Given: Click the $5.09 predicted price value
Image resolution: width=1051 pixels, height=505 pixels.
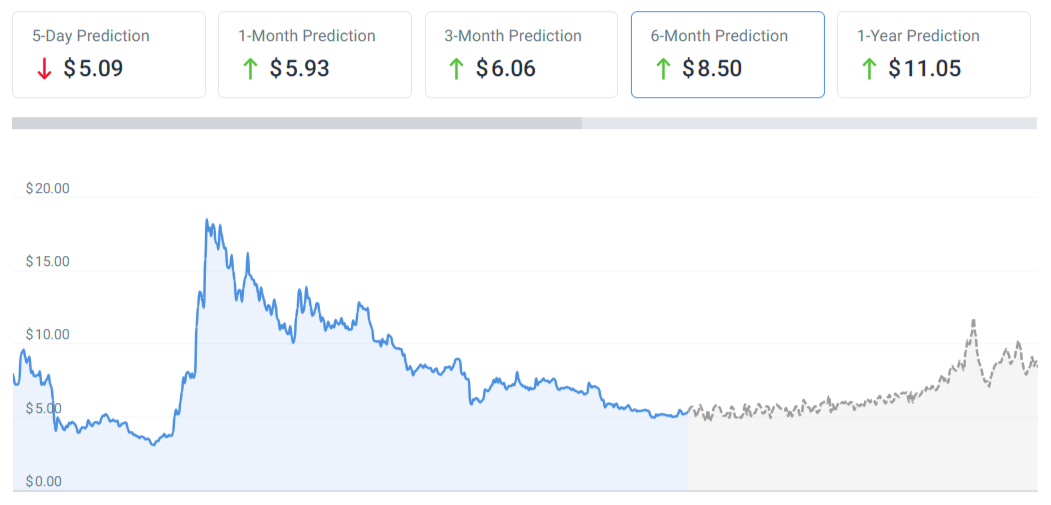Looking at the screenshot, I should coord(93,69).
